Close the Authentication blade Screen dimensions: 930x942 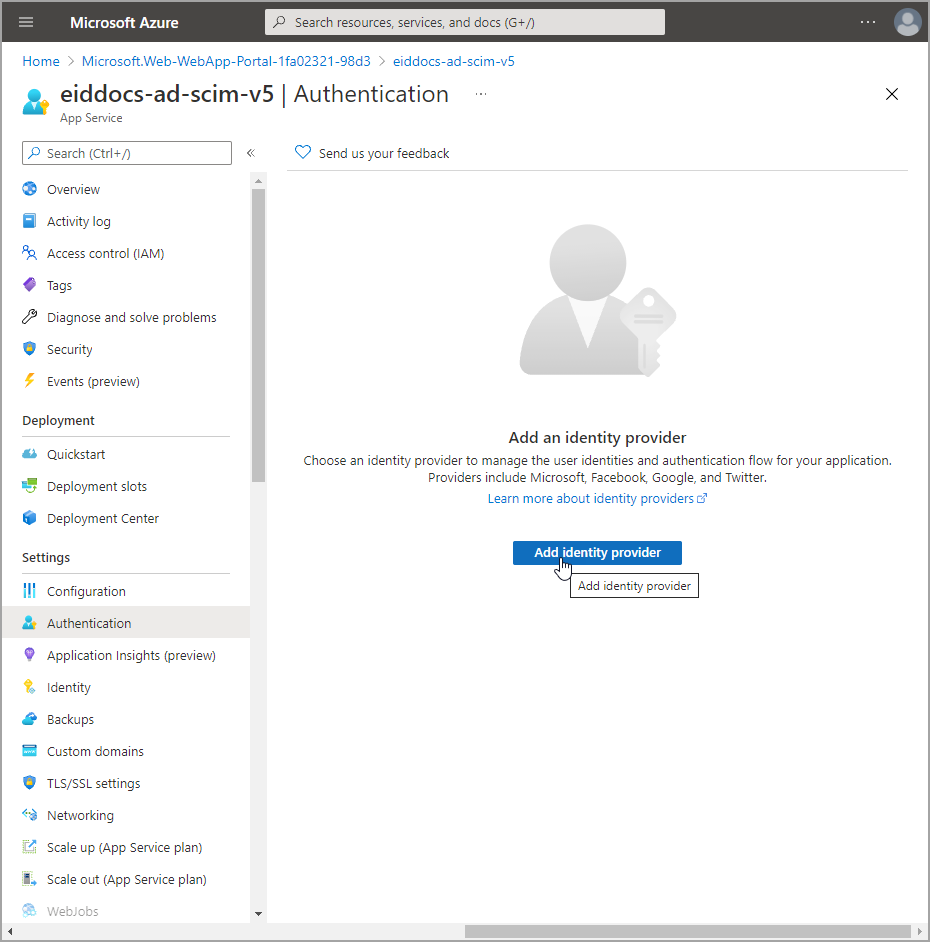(x=892, y=94)
